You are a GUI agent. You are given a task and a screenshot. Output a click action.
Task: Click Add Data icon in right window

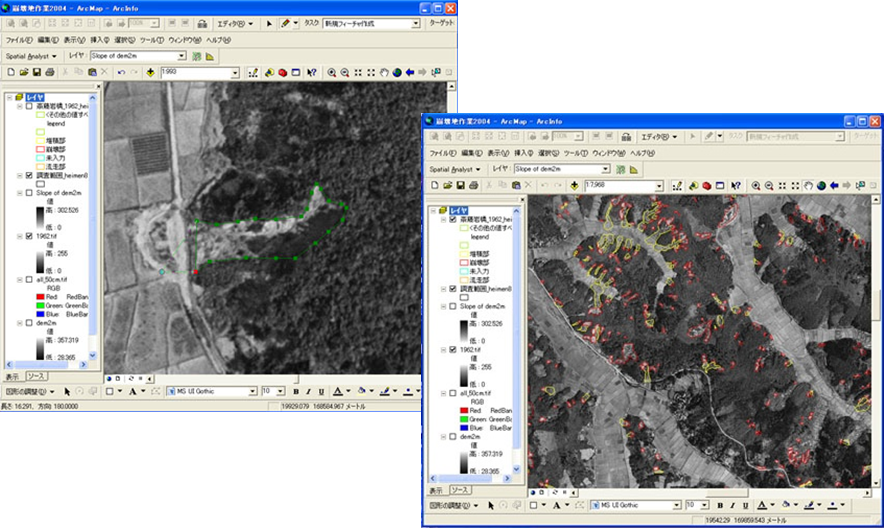pyautogui.click(x=574, y=185)
